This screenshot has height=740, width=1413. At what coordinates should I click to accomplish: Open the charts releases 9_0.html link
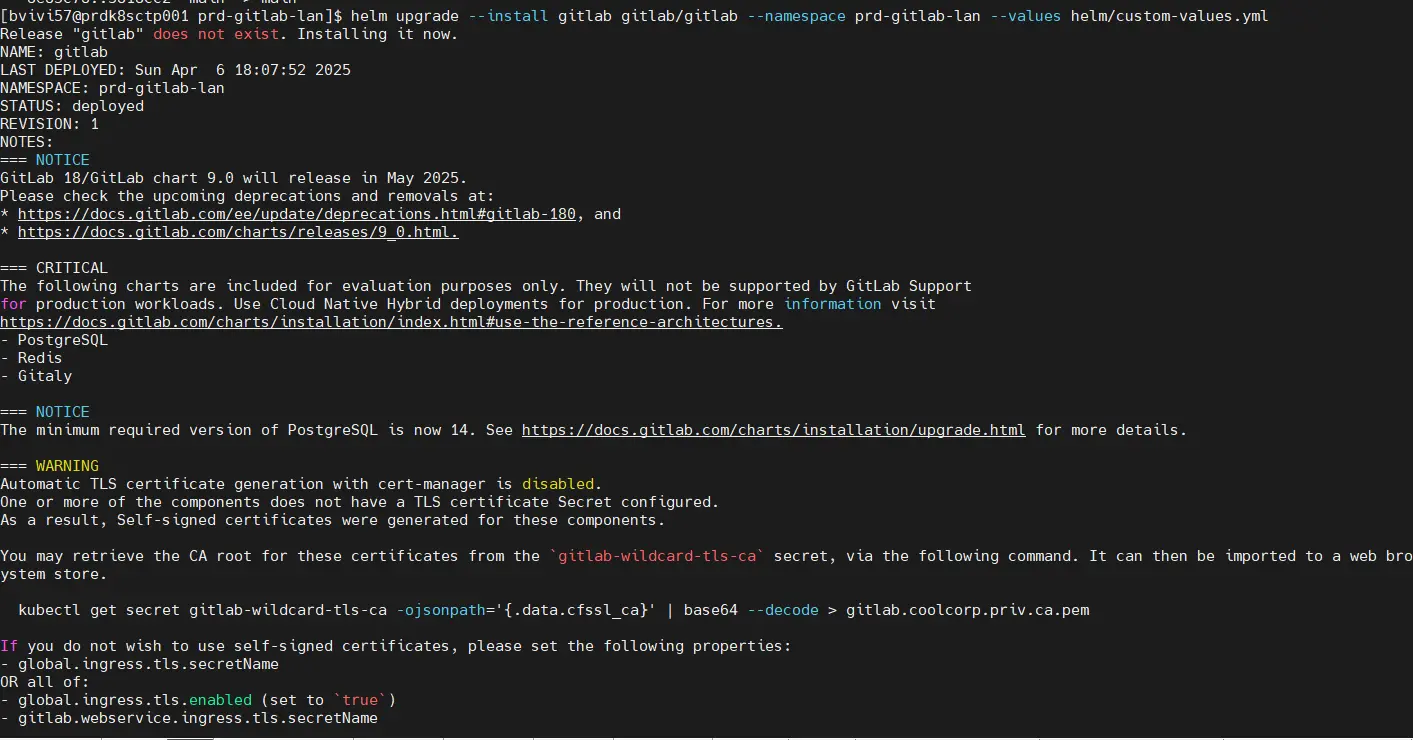pyautogui.click(x=238, y=232)
